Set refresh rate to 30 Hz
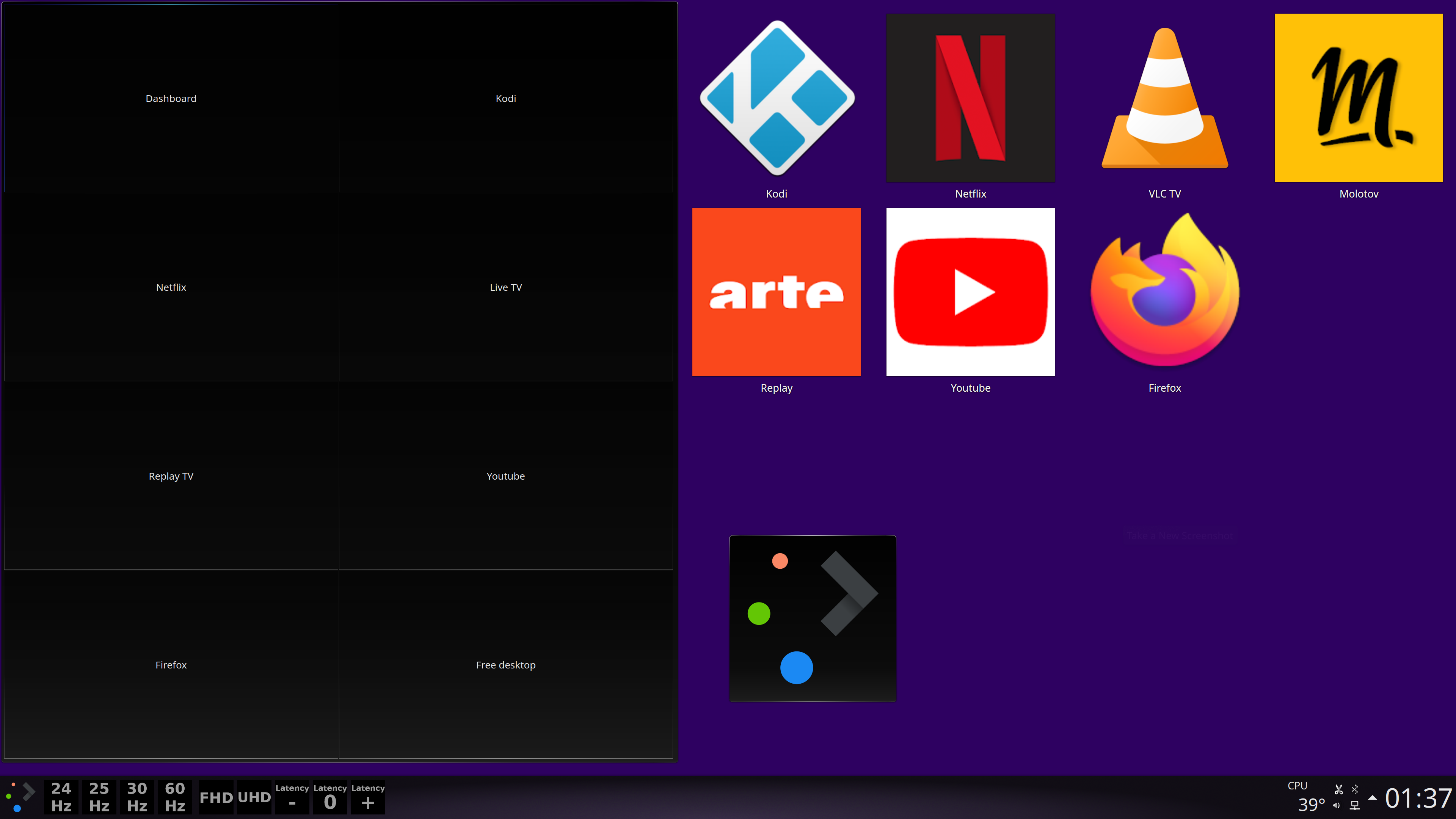Viewport: 1456px width, 819px height. 137,797
